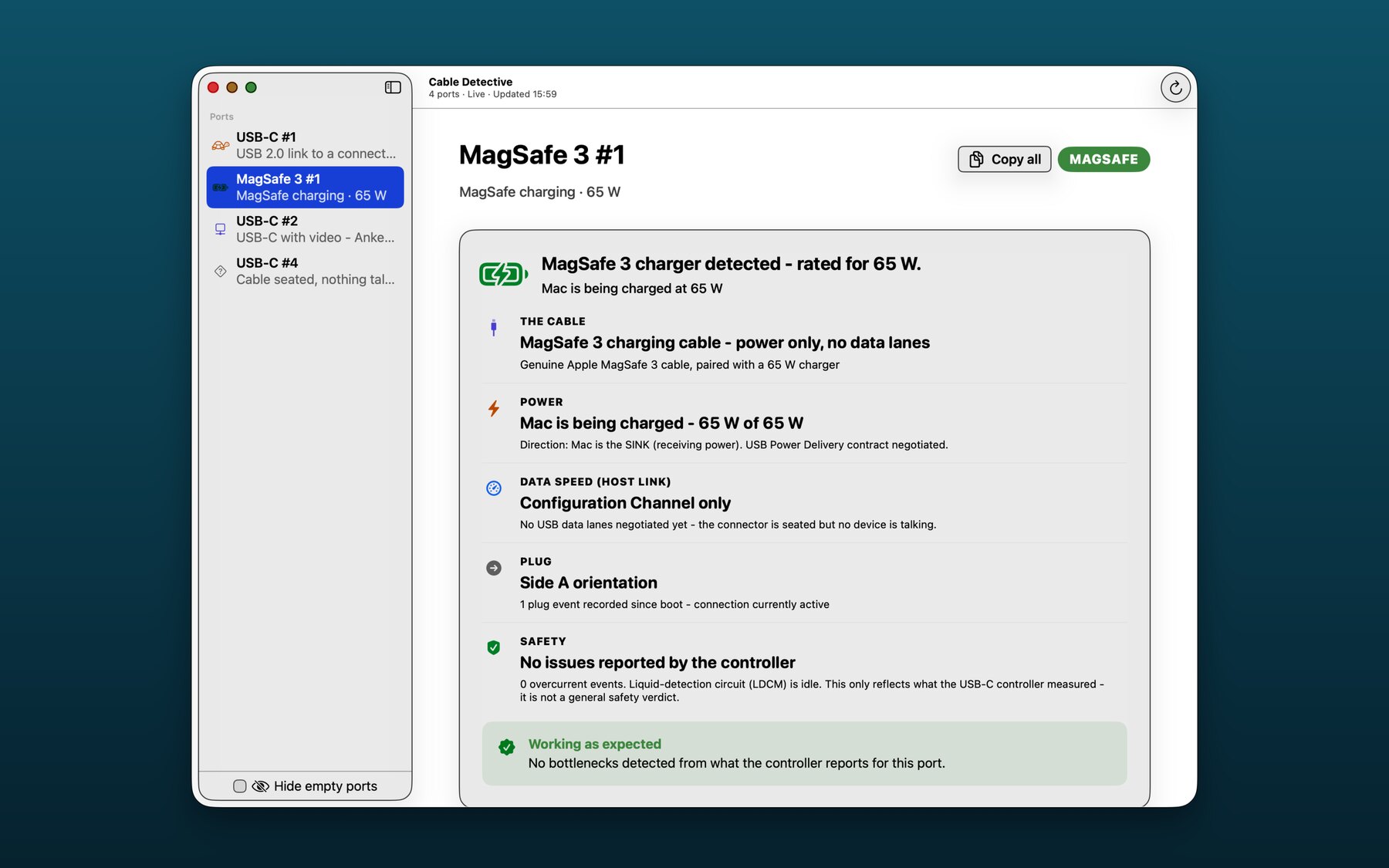Click the green seal checkmark icon
Image resolution: width=1389 pixels, height=868 pixels.
point(506,746)
